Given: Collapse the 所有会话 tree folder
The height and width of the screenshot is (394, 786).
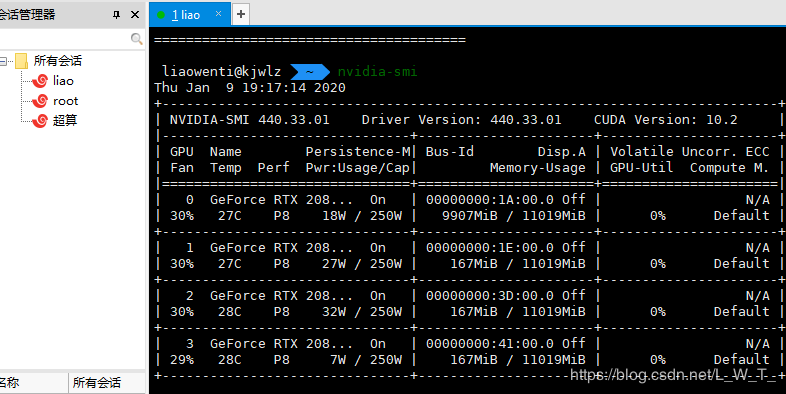Looking at the screenshot, I should click(3, 61).
